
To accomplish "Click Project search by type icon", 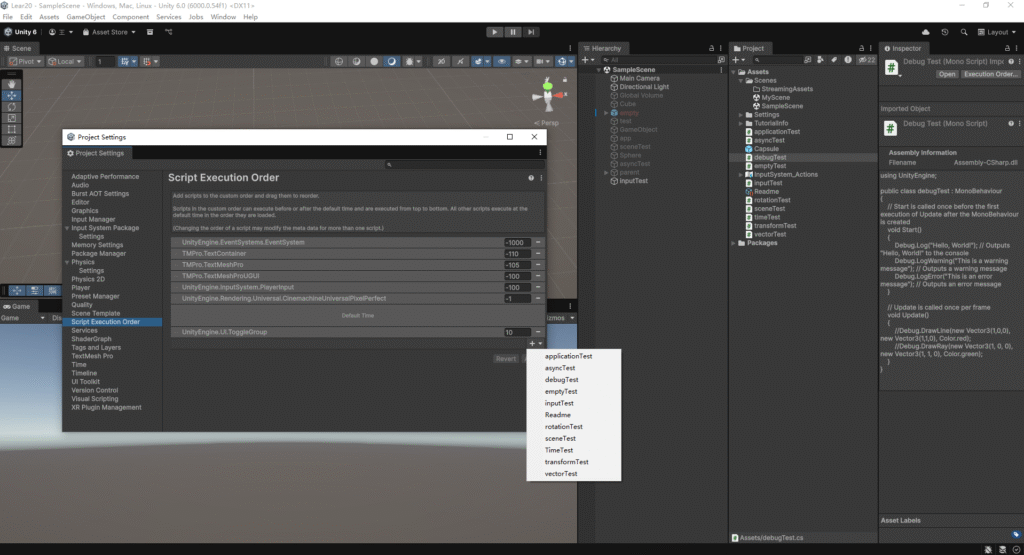I will point(820,59).
